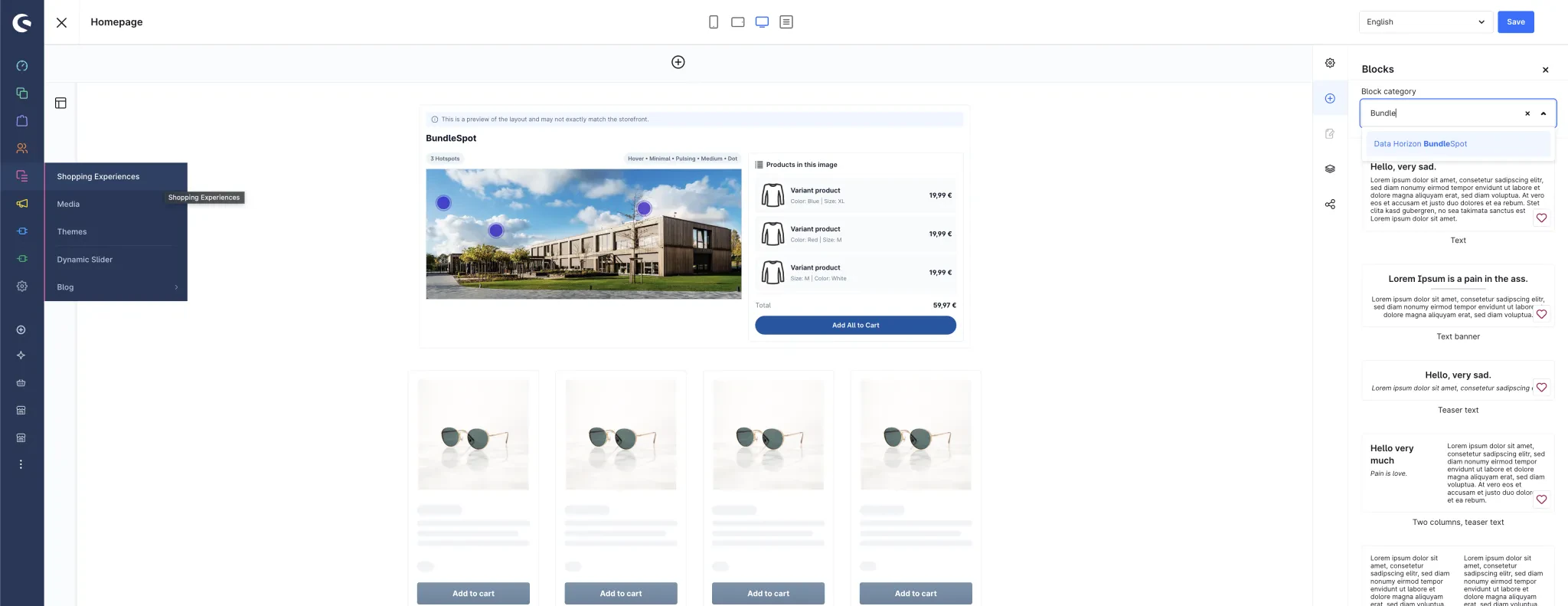The image size is (1568, 606).
Task: Switch to form view mode
Action: click(786, 22)
